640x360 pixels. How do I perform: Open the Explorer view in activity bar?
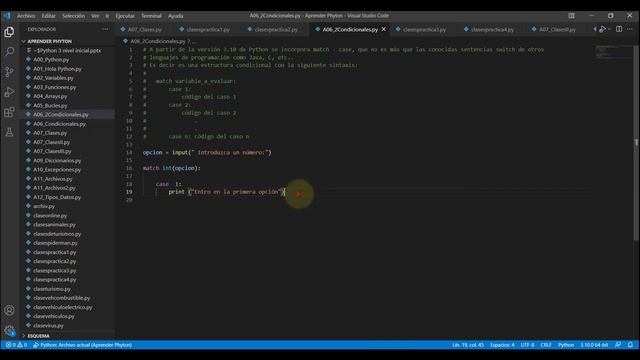[x=9, y=32]
